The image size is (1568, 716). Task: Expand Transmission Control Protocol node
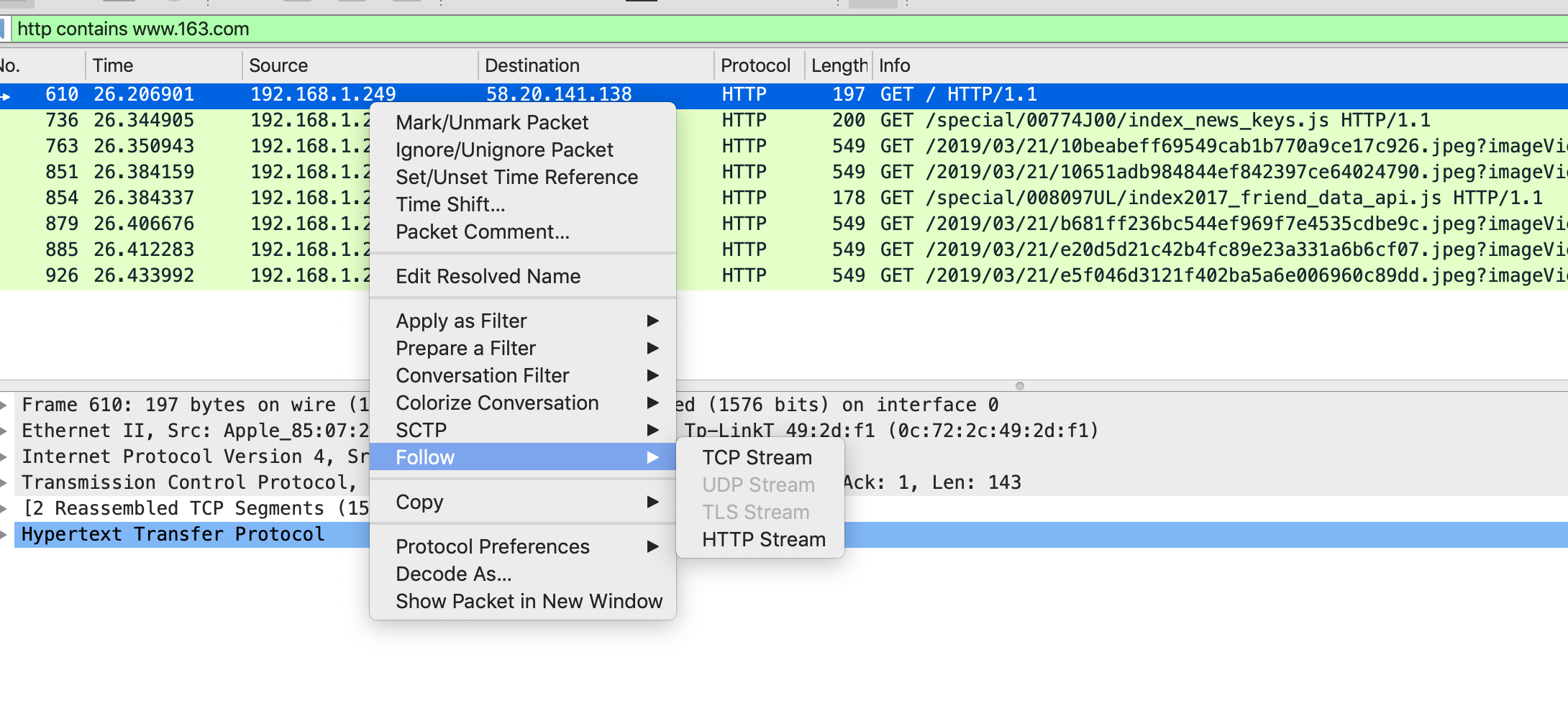(4, 482)
